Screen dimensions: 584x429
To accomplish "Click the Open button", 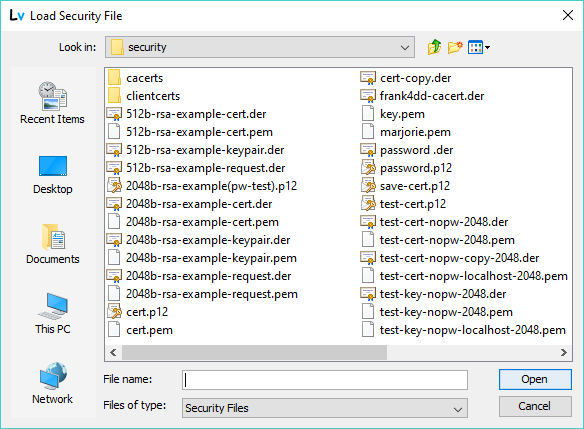I will click(535, 379).
